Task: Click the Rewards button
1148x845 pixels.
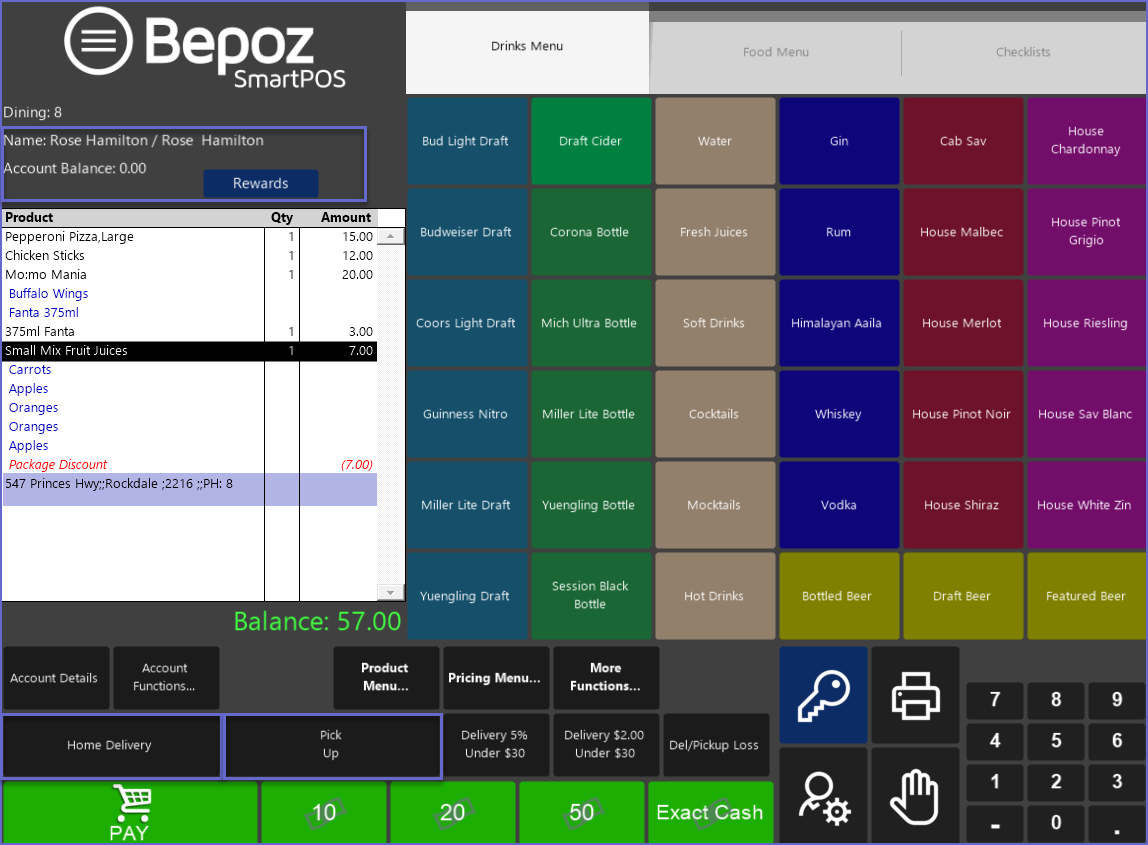Action: click(x=261, y=183)
